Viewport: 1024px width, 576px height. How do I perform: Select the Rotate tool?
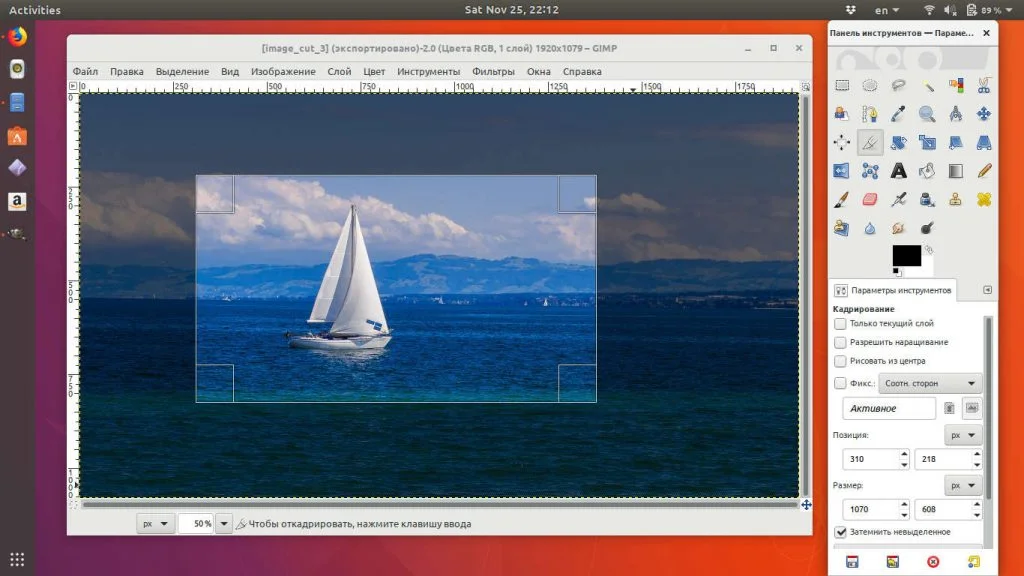click(x=899, y=142)
